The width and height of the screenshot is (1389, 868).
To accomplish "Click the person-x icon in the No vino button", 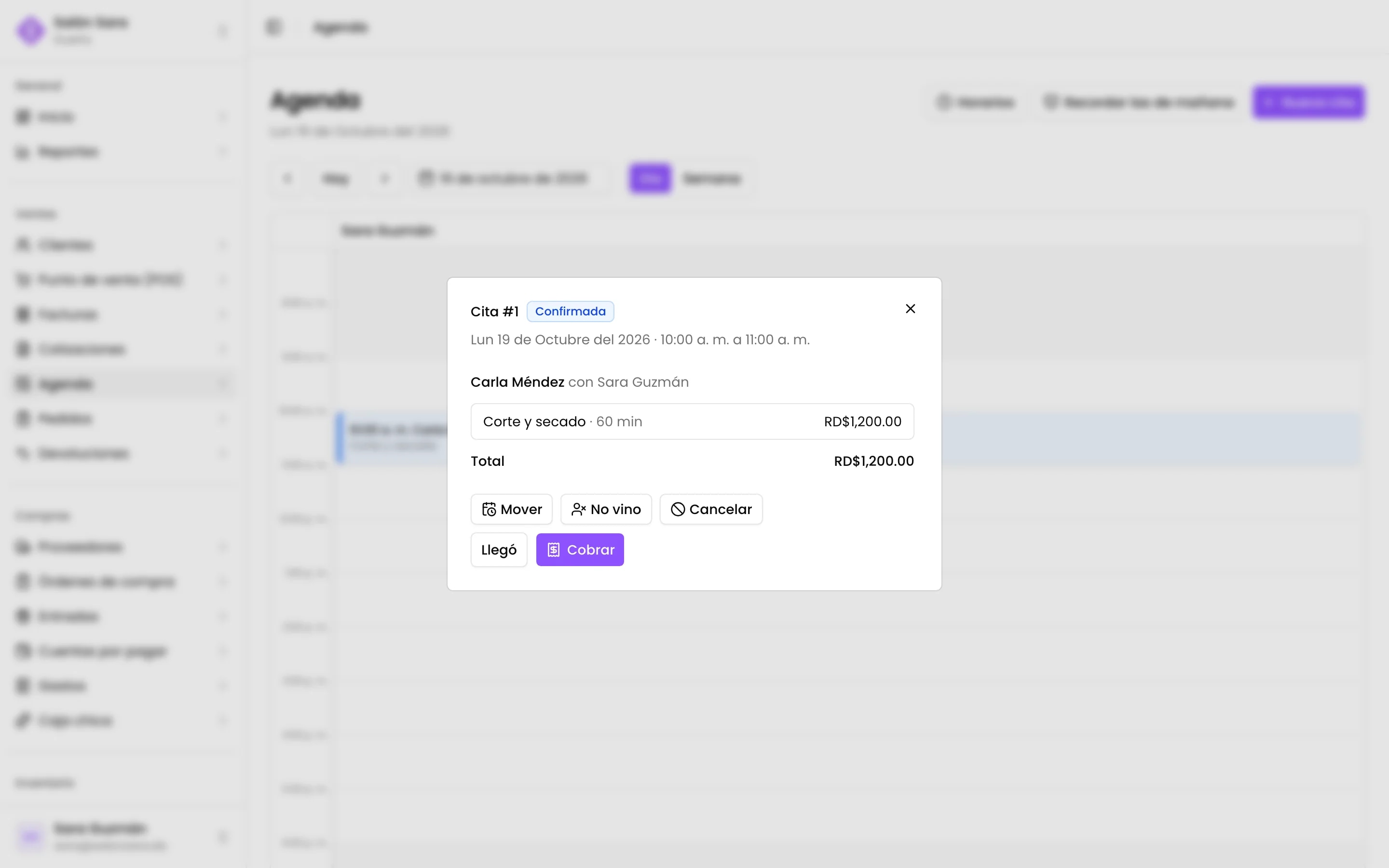I will pos(579,509).
